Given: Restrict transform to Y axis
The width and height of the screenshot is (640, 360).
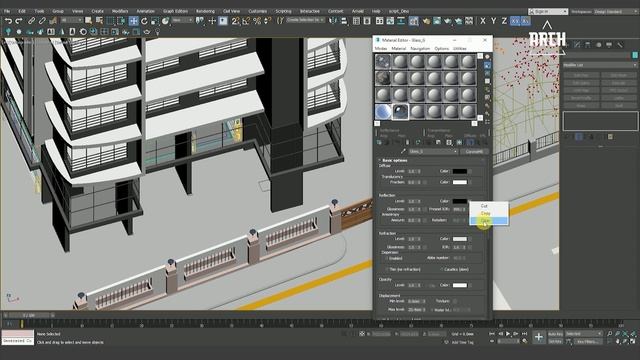Looking at the screenshot, I should point(493,21).
